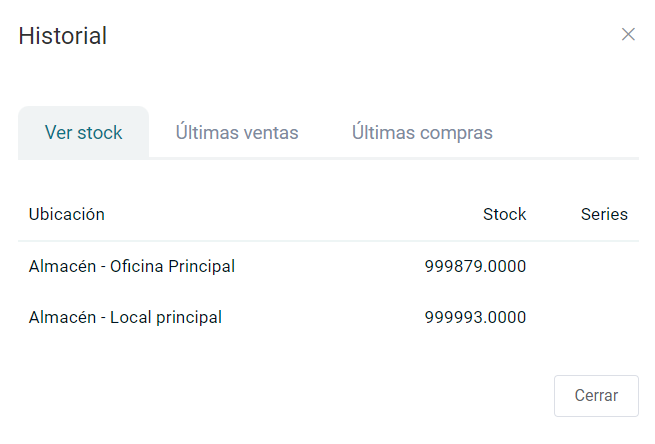
Task: Open the Últimas compras tab
Action: click(x=422, y=132)
